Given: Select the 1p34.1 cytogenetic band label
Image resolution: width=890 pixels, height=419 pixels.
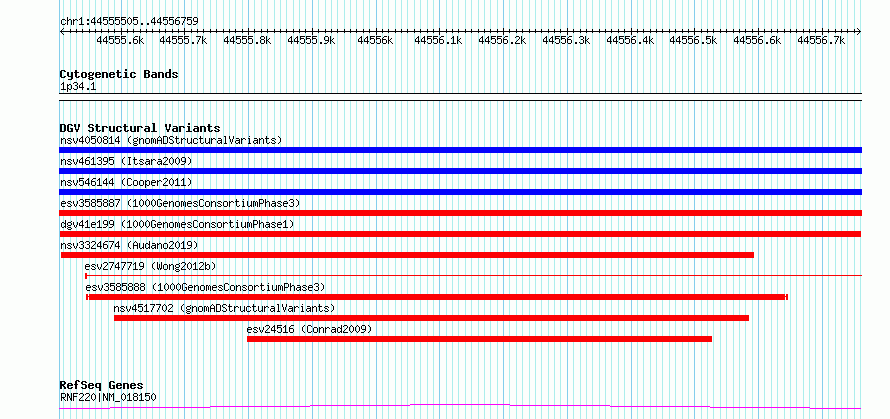Looking at the screenshot, I should (x=78, y=86).
